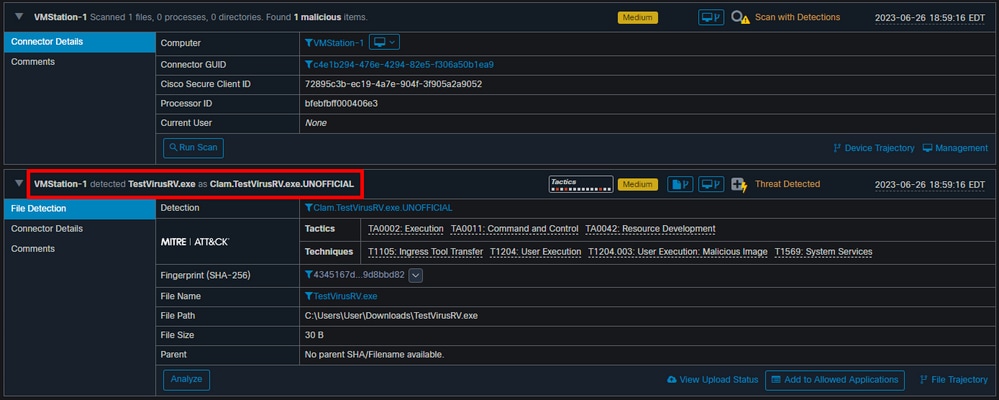Click timestamp on Threat Detected event
The height and width of the screenshot is (400, 999).
point(930,185)
